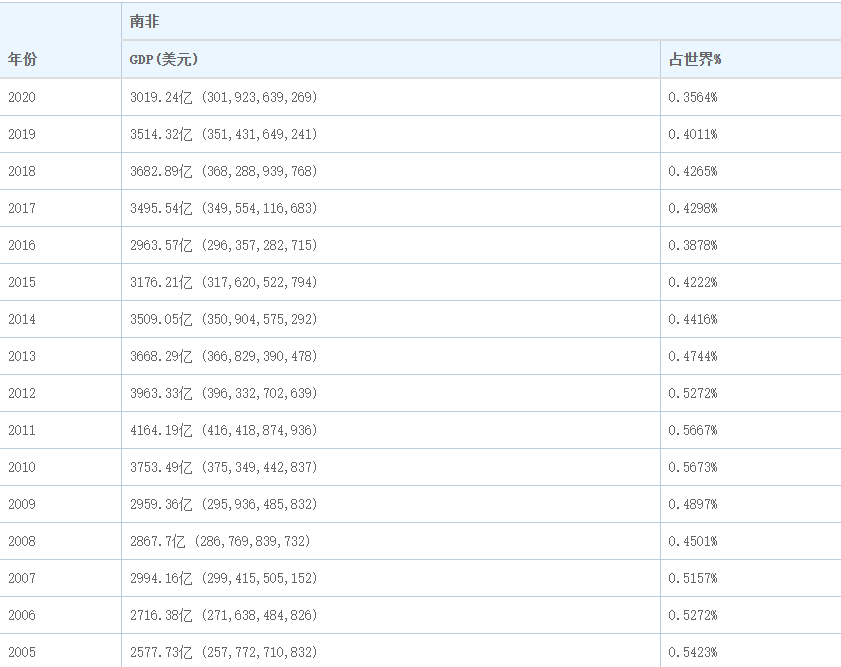
Task: Click the 2012 world share 0.5272%
Action: click(x=692, y=393)
